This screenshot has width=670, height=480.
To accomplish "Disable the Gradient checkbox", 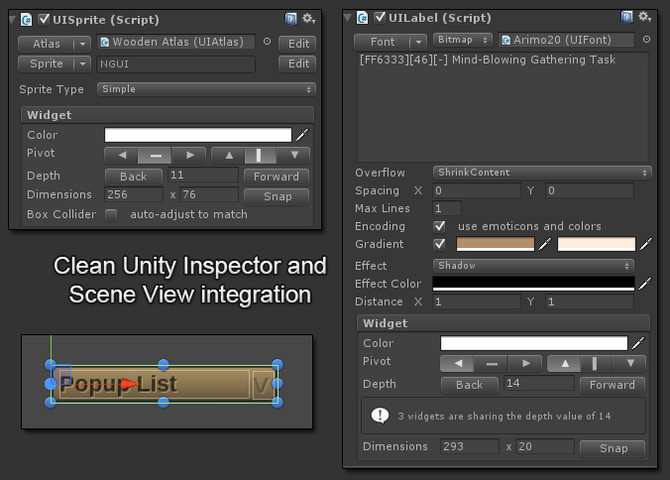I will (x=439, y=244).
